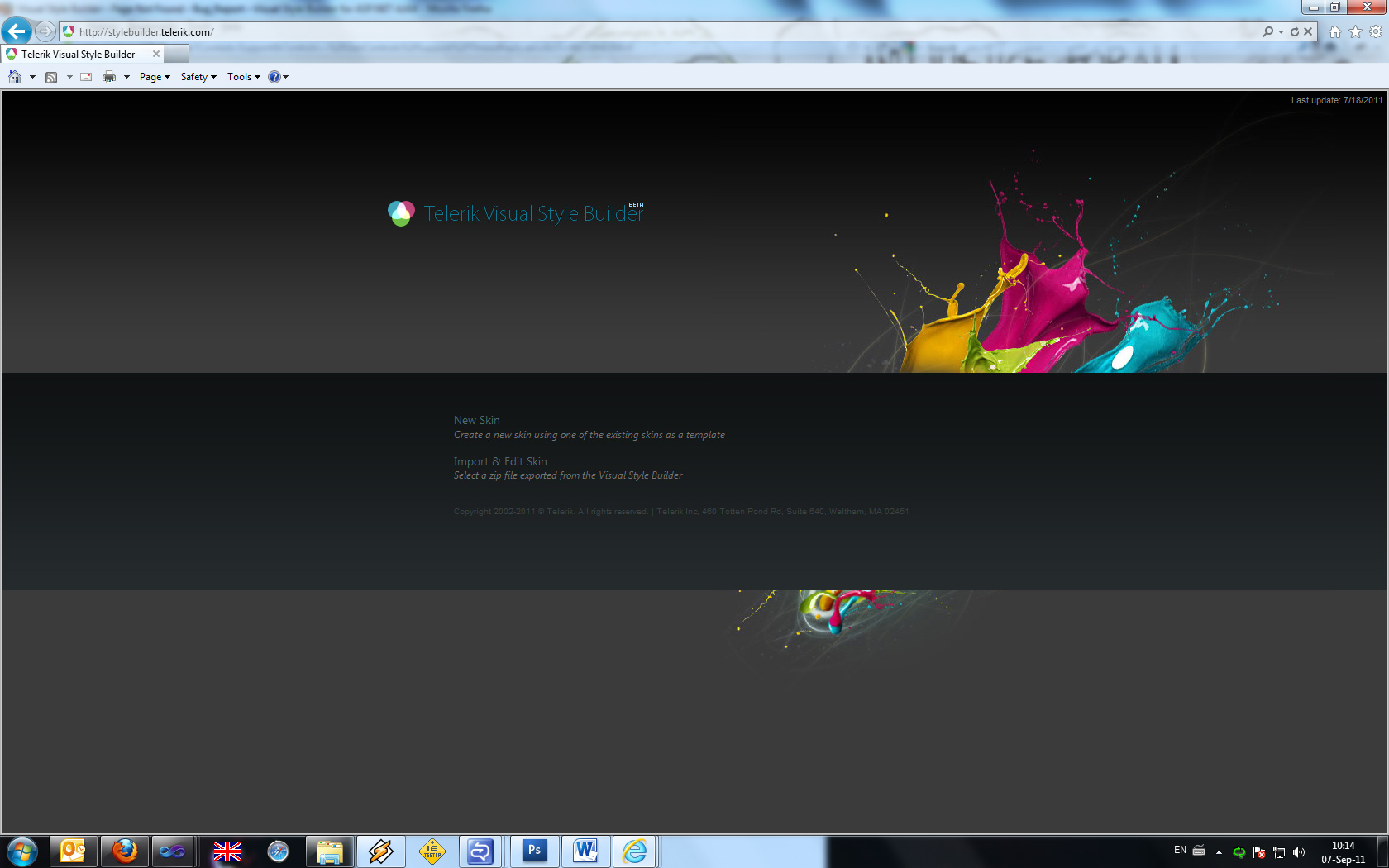Open the address bar autocomplete dropdown arrow
This screenshot has width=1389, height=868.
(1281, 31)
